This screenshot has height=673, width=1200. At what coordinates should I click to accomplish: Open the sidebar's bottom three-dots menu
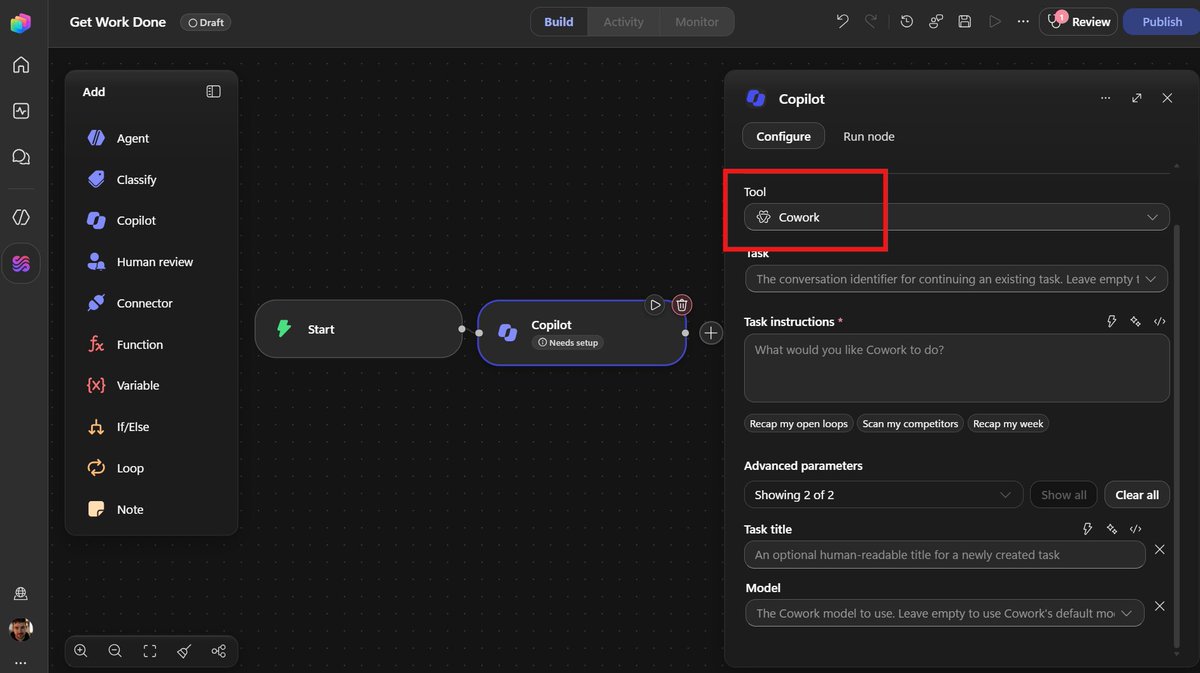coord(21,662)
